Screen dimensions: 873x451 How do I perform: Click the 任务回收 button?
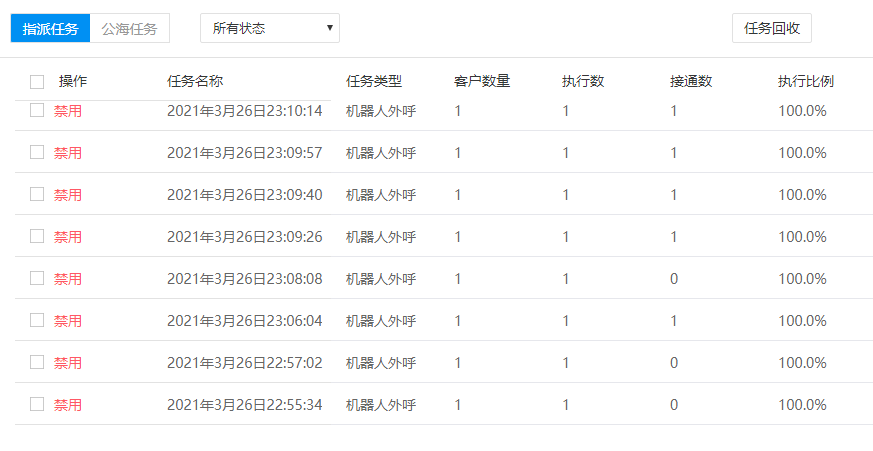click(771, 28)
